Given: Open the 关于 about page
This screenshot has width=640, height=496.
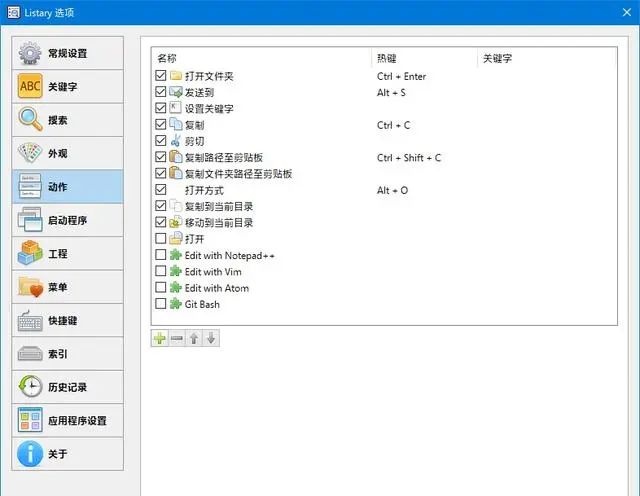Looking at the screenshot, I should pos(68,454).
